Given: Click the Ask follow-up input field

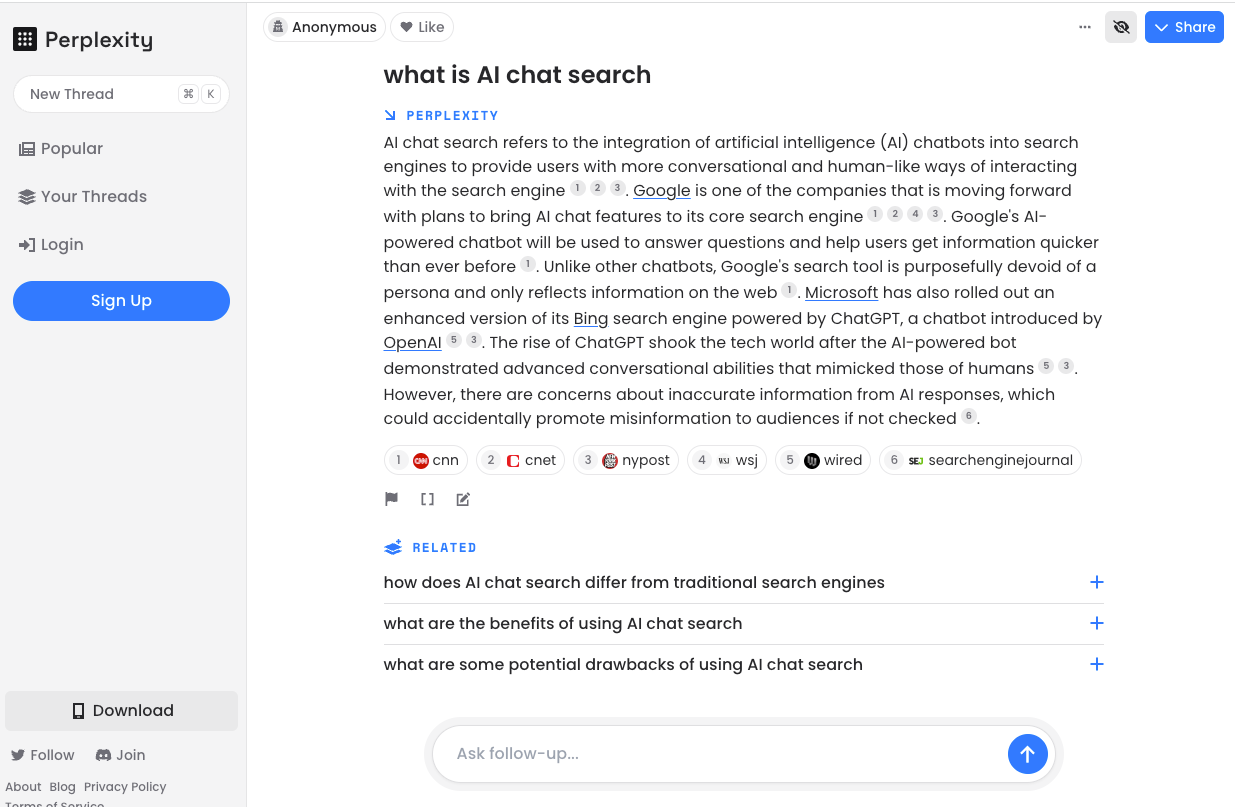Looking at the screenshot, I should (x=700, y=753).
